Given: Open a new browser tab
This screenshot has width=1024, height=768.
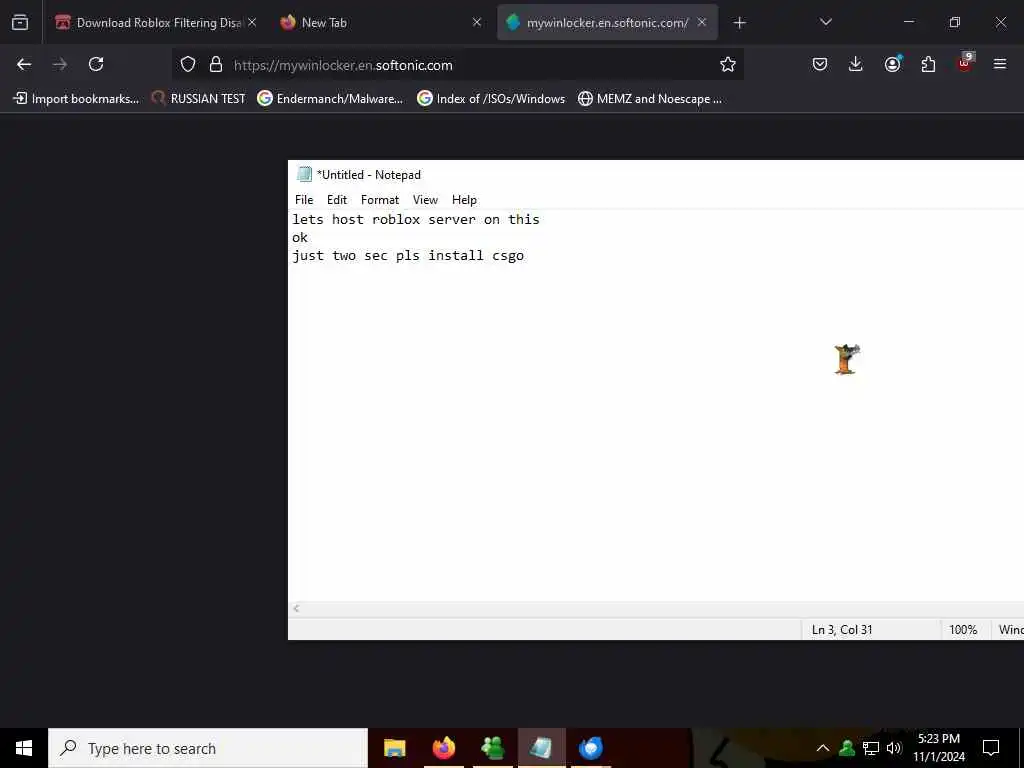Looking at the screenshot, I should point(739,23).
